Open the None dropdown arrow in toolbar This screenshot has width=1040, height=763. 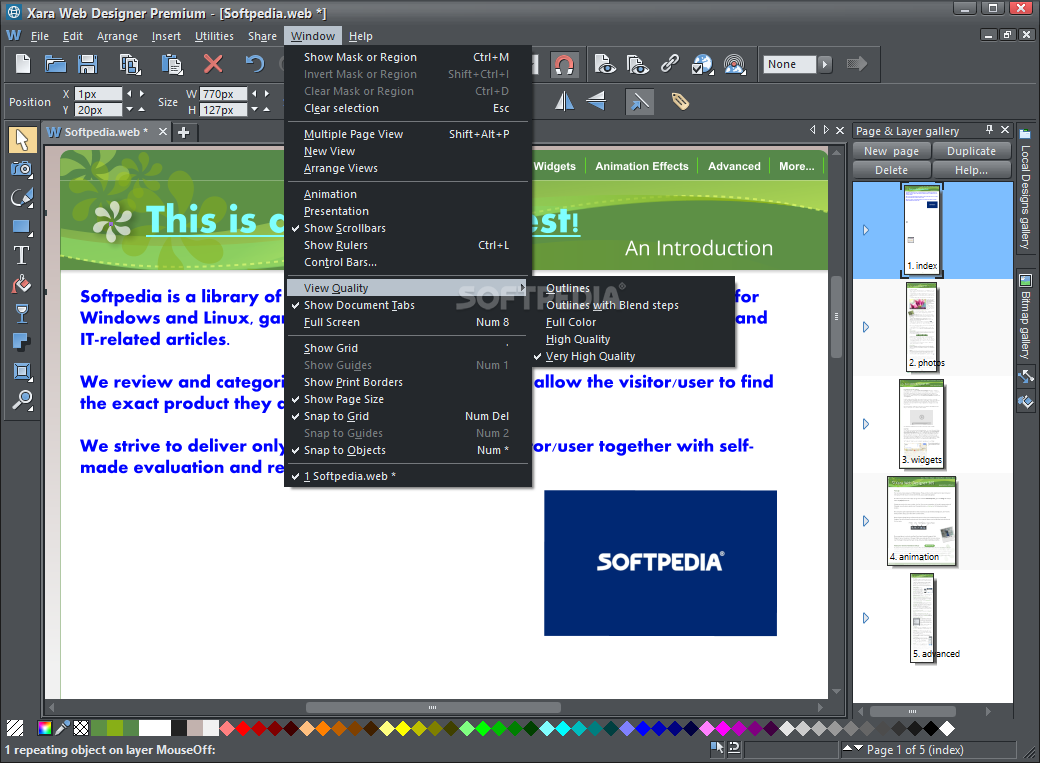[824, 64]
